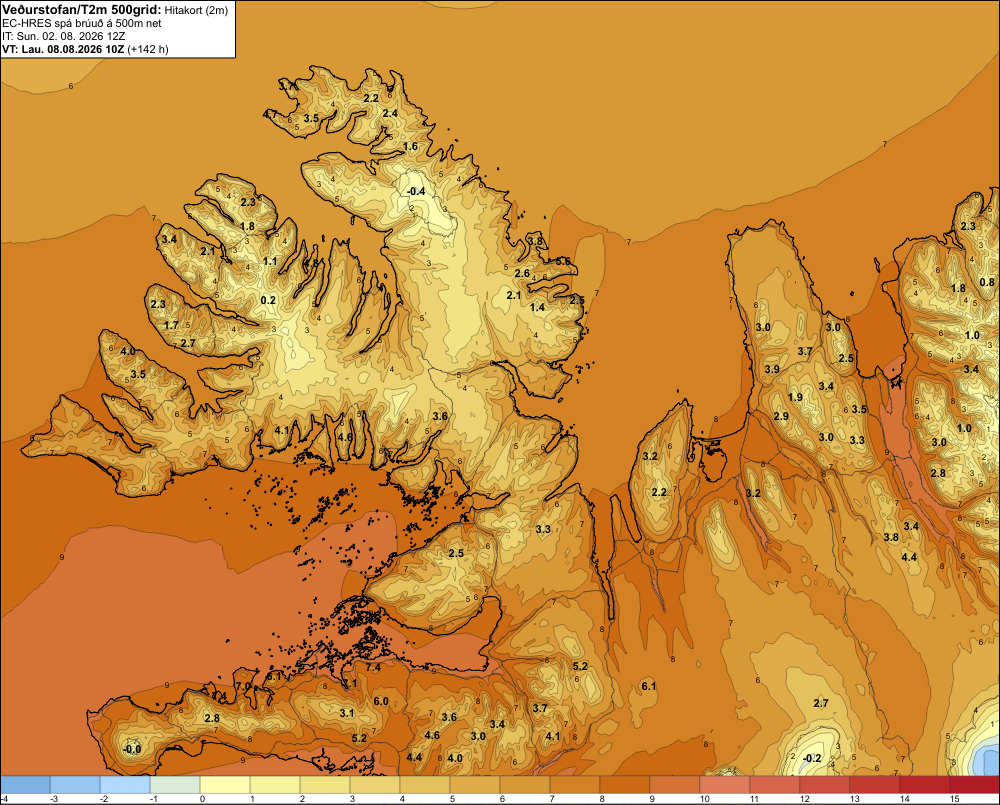Screen dimensions: 1000x805
Task: Click the '2.6' temperature value
Action: [x=522, y=274]
